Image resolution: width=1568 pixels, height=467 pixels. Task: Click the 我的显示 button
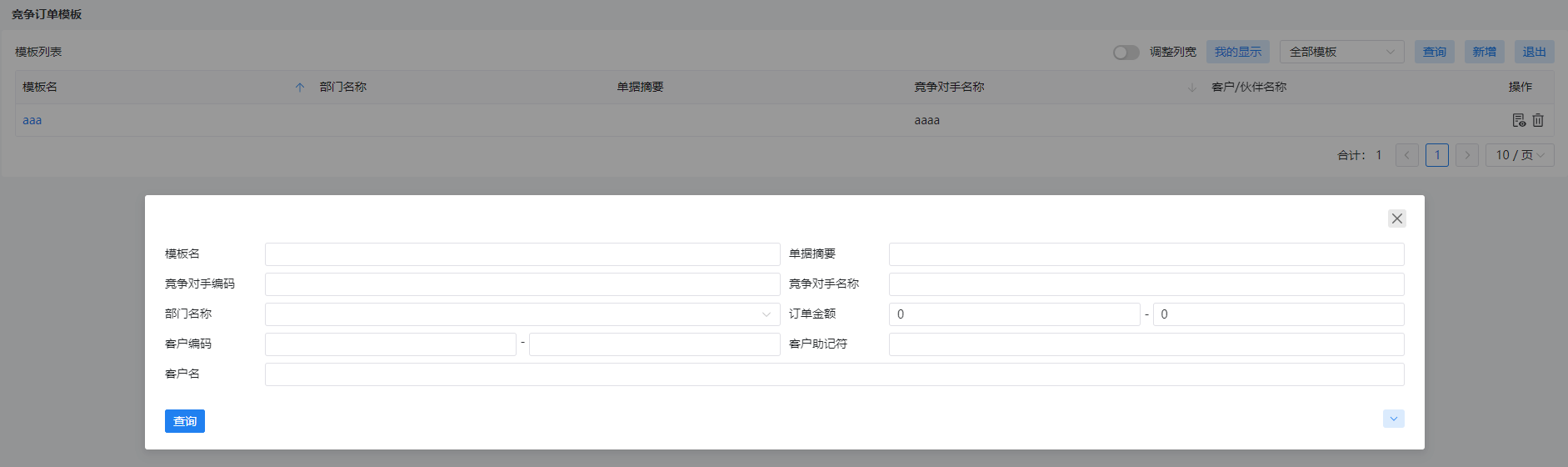coord(1238,52)
